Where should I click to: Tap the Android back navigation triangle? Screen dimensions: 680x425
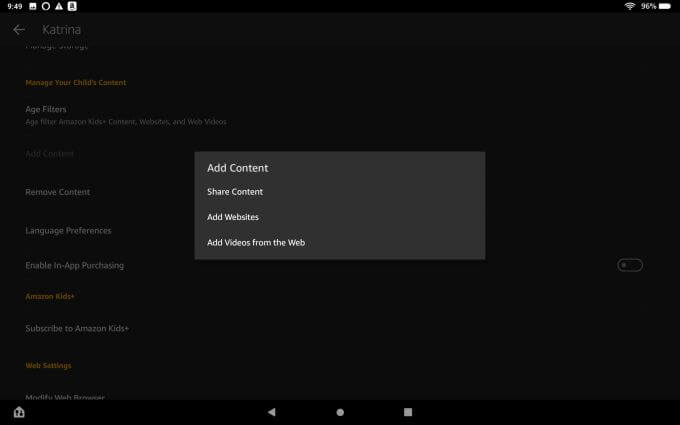click(271, 412)
